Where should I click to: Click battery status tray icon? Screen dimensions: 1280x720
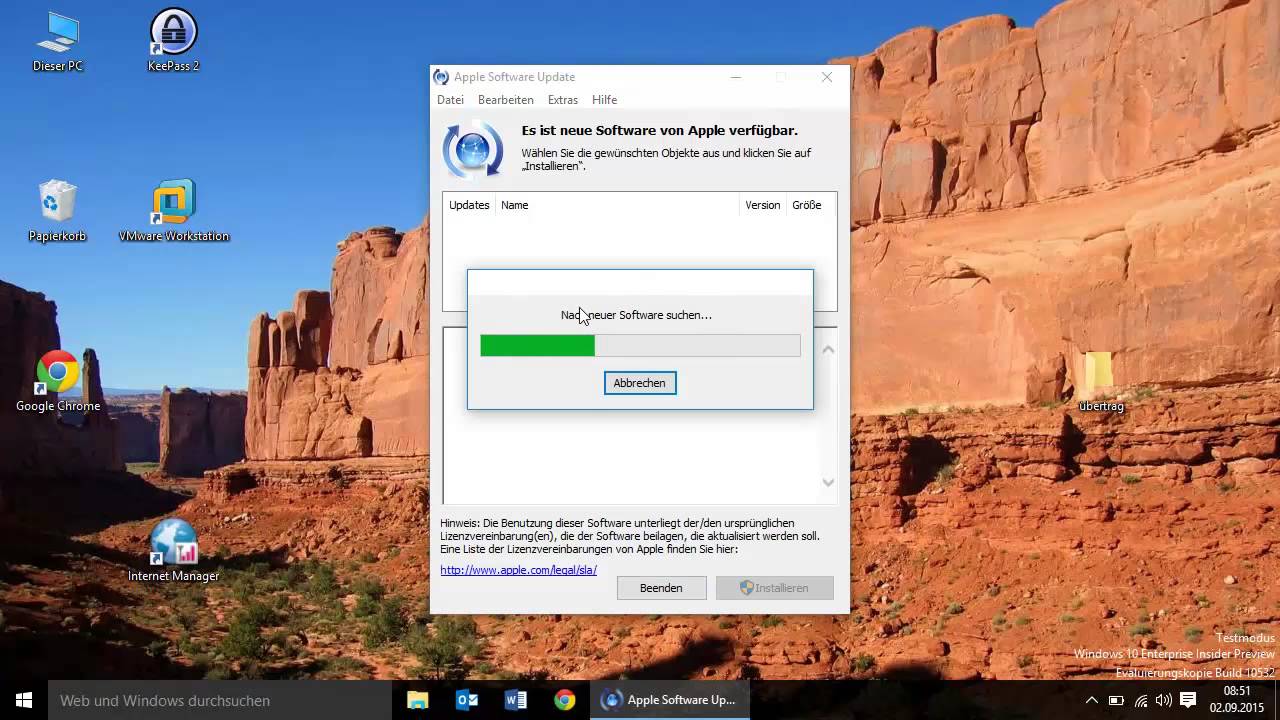click(x=1116, y=700)
